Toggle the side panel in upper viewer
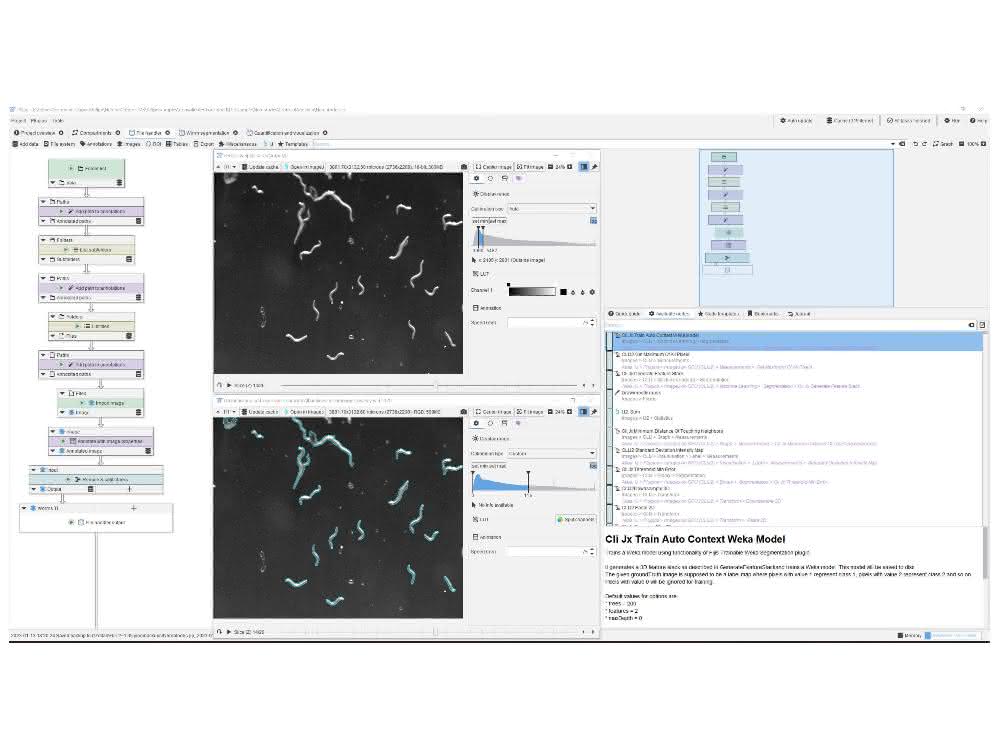This screenshot has height=750, width=1000. click(x=584, y=167)
